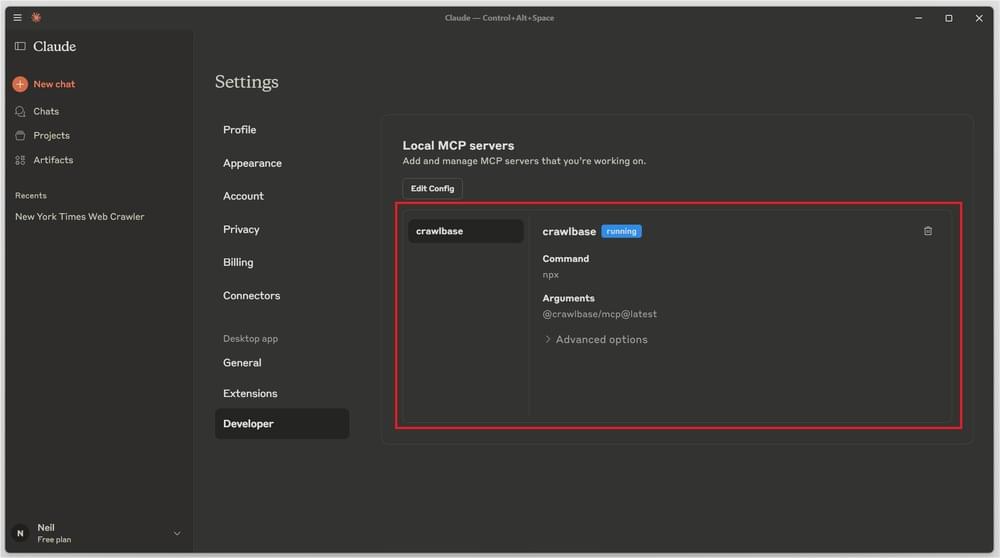Click the Free plan label

(x=54, y=540)
